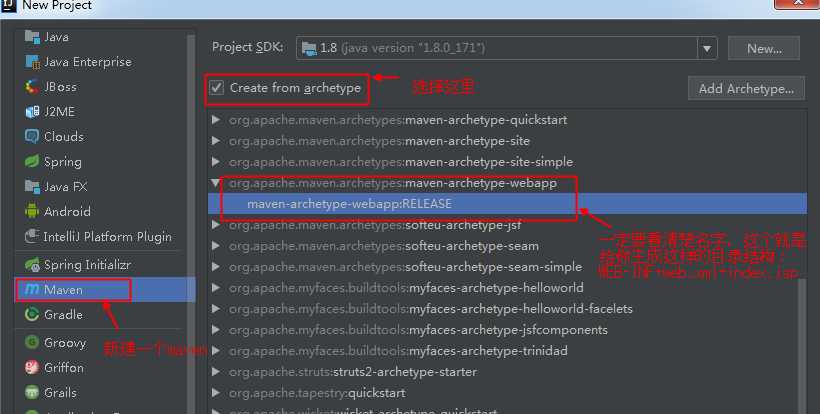The image size is (820, 414).
Task: Click the project type list scrollbar
Action: (x=191, y=225)
